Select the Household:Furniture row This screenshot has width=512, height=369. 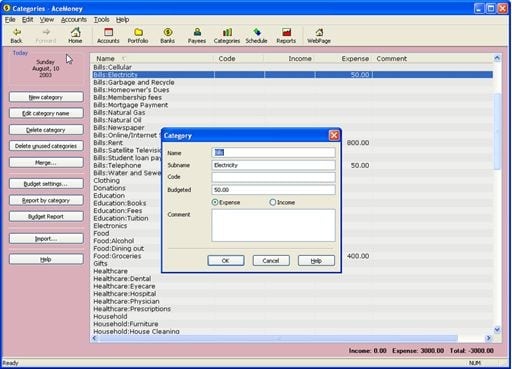coord(292,324)
